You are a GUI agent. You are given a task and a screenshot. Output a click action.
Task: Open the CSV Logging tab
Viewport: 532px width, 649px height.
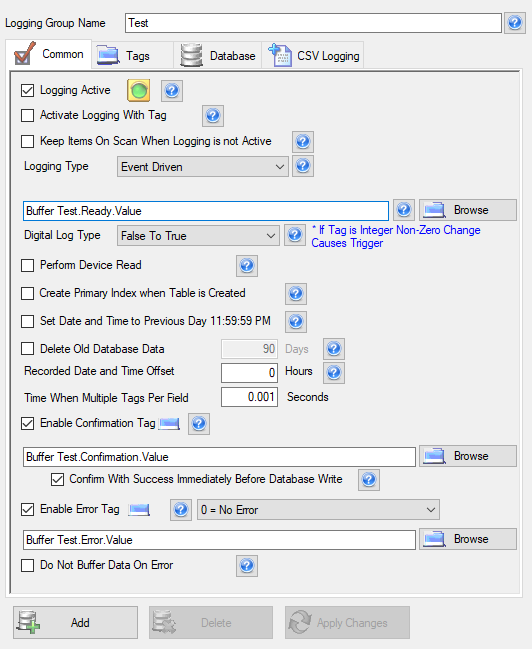point(313,55)
